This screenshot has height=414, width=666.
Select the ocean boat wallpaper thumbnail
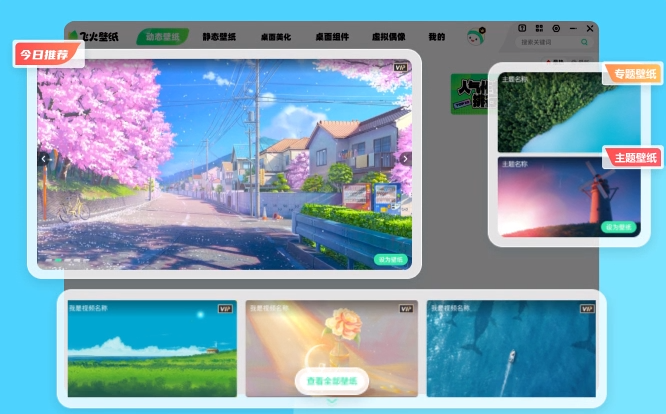pos(511,350)
